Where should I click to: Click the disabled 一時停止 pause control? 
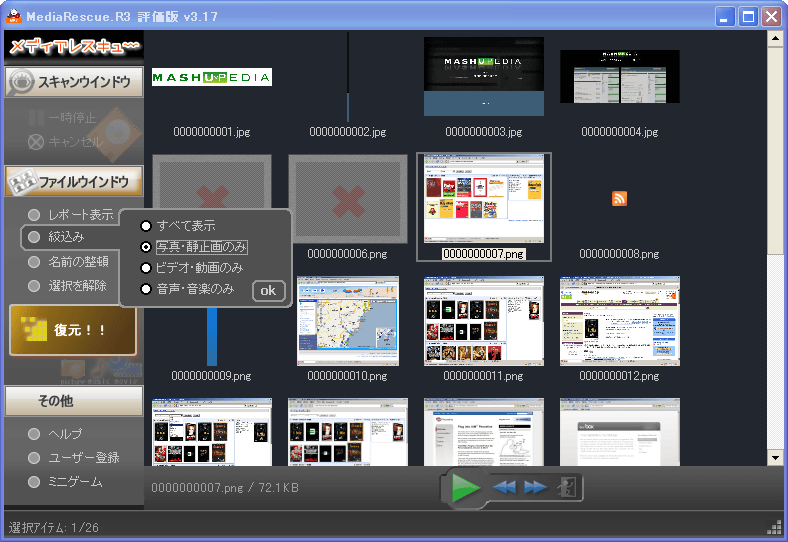pos(62,118)
